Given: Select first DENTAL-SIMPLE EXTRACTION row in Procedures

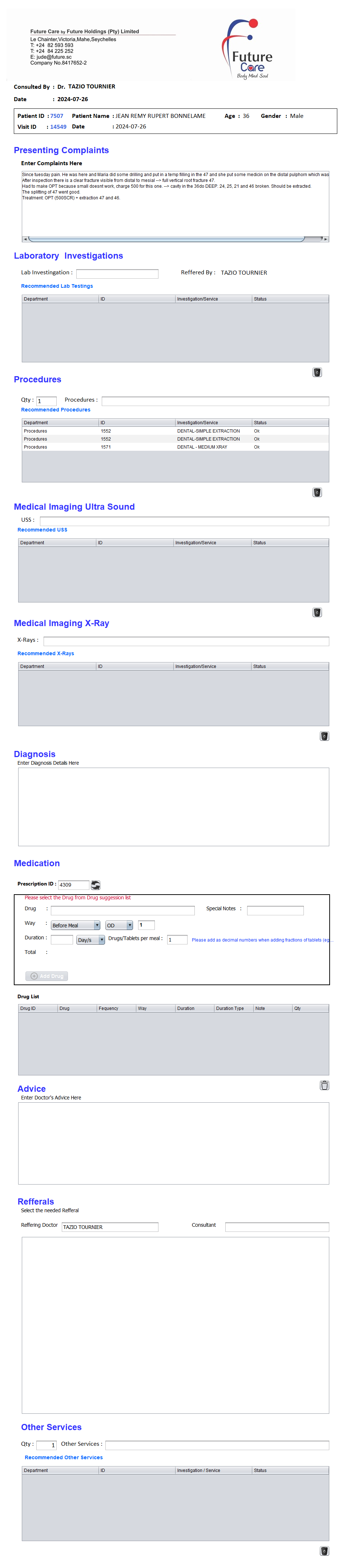Looking at the screenshot, I should point(175,431).
